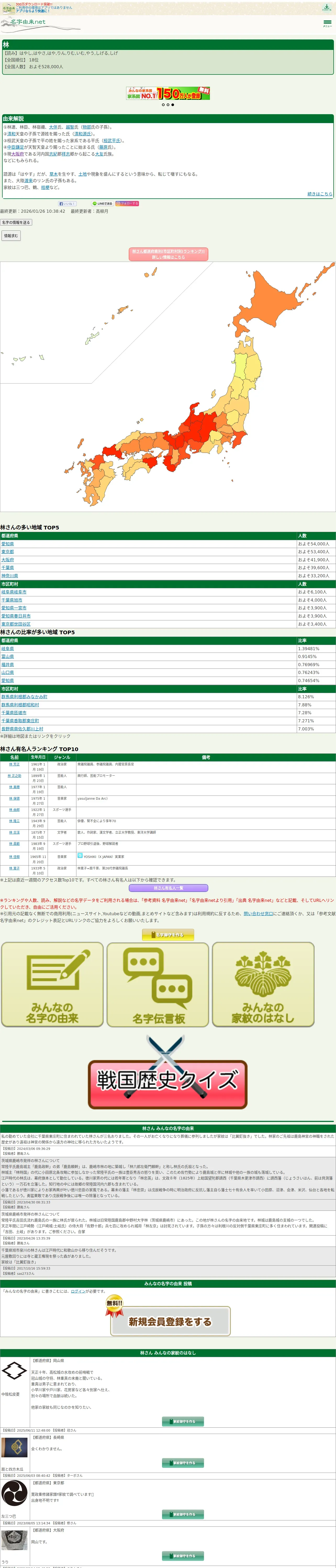Viewport: 336px width, 1568px height.
Task: Click the 新規会員登録をする button
Action: click(171, 1322)
